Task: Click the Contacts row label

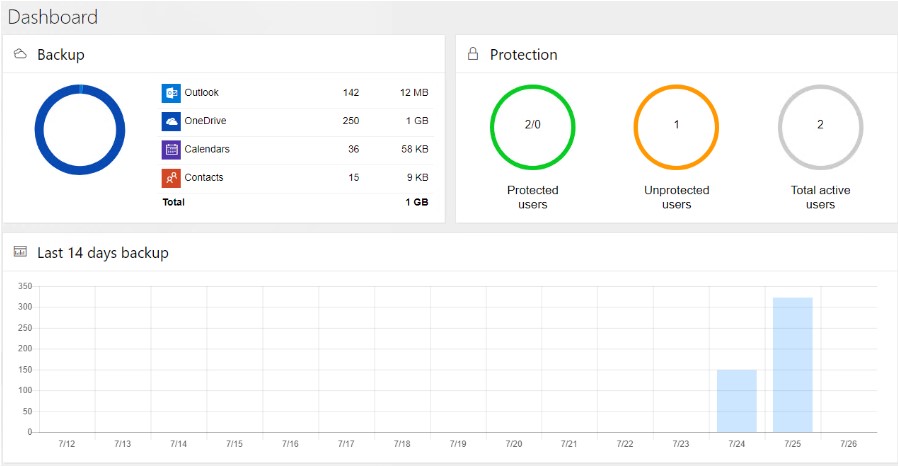Action: click(204, 177)
